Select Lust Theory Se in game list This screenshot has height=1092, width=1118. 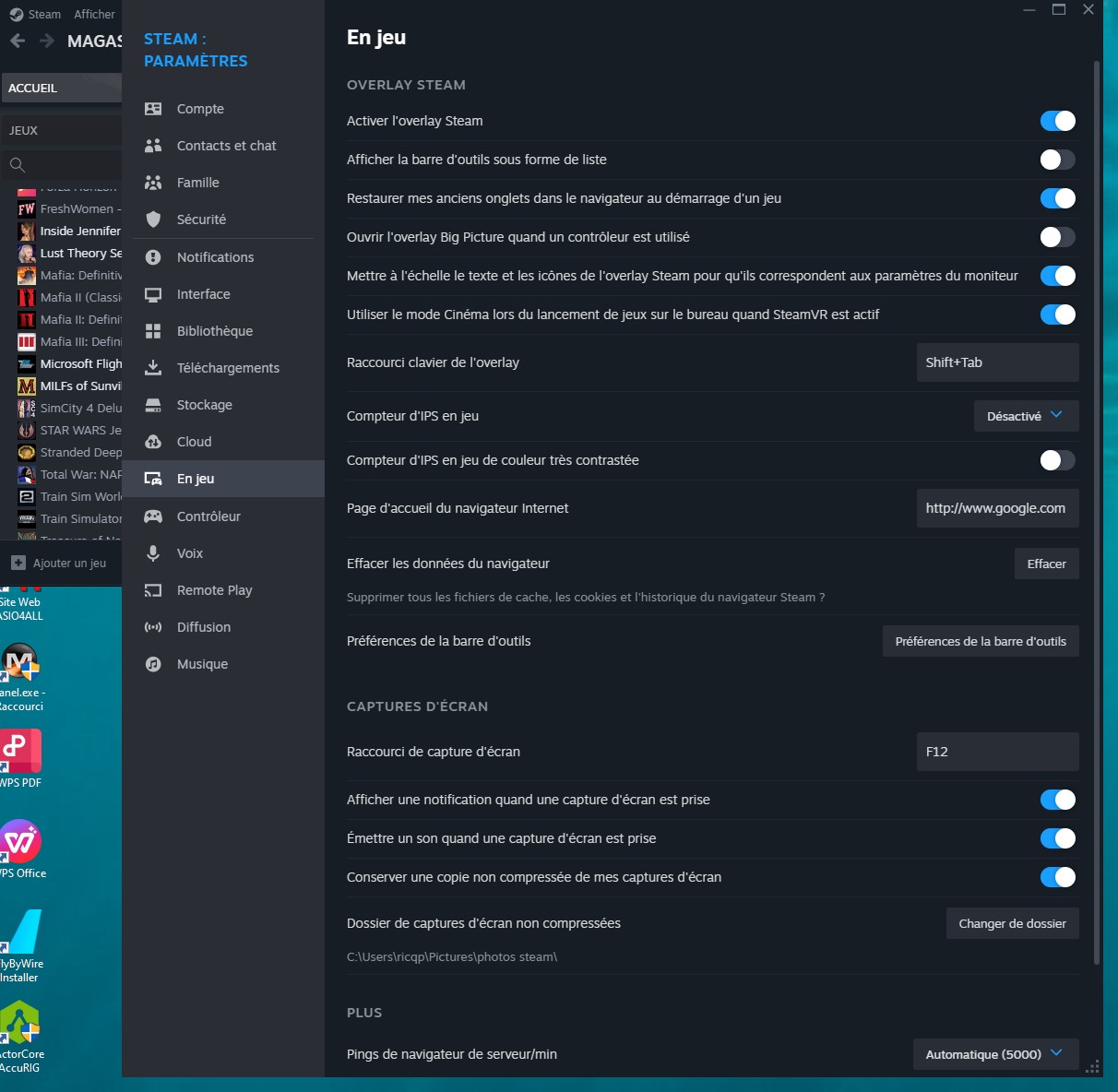click(x=69, y=253)
